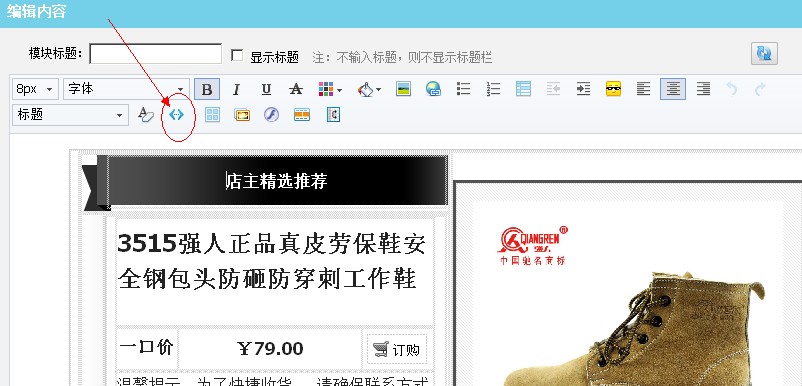
Task: Clear formatting with eraser icon
Action: point(146,115)
